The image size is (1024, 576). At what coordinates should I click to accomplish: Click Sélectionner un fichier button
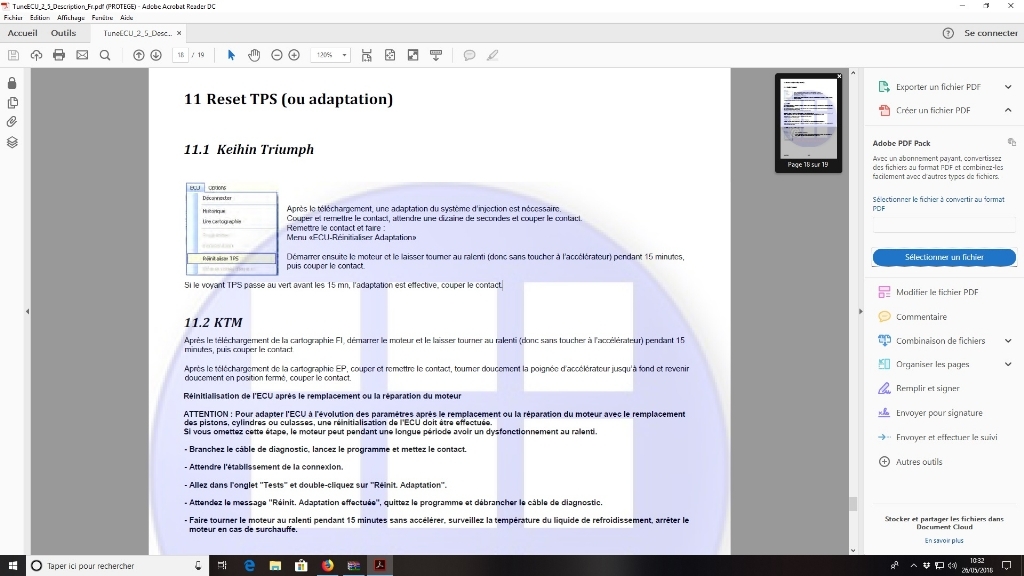(944, 257)
